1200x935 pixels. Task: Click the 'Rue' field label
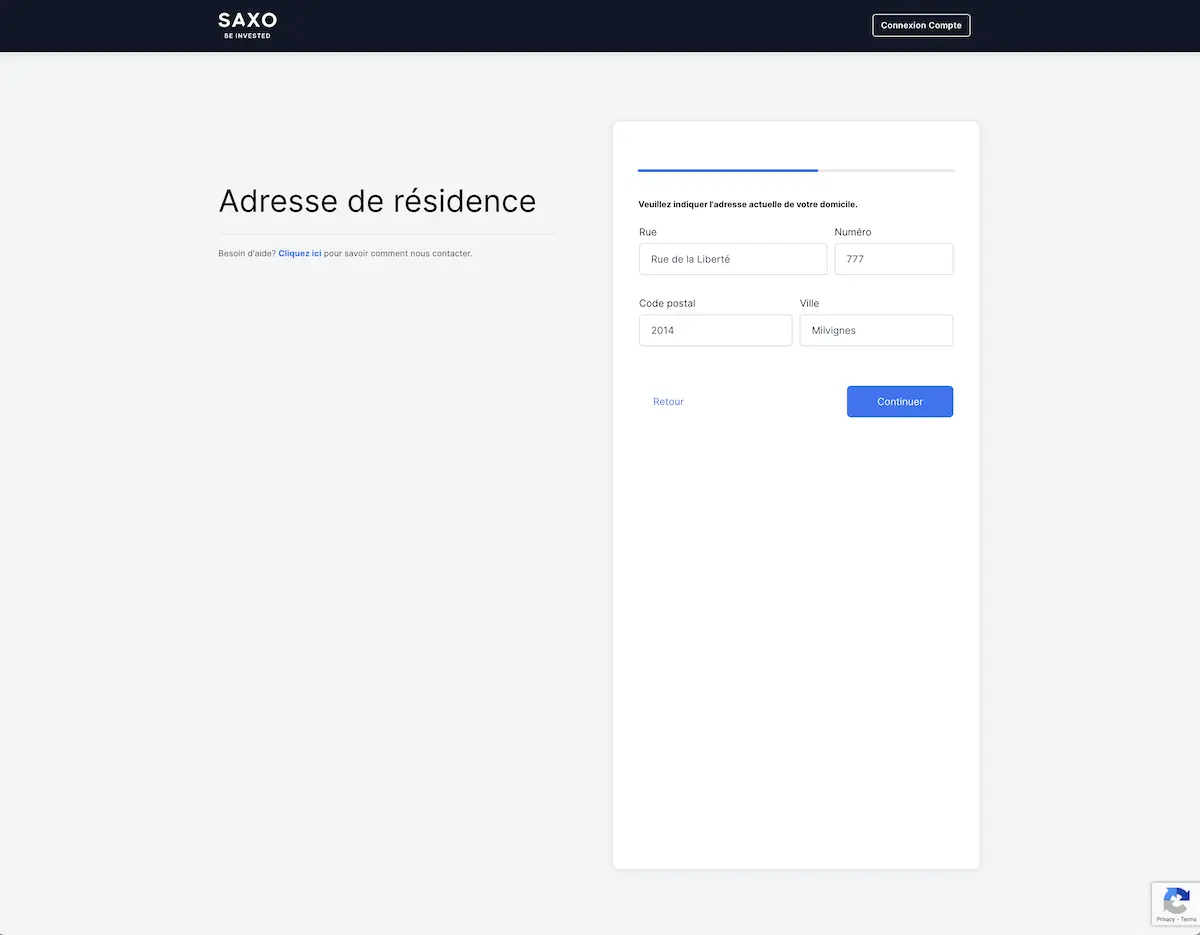point(648,232)
